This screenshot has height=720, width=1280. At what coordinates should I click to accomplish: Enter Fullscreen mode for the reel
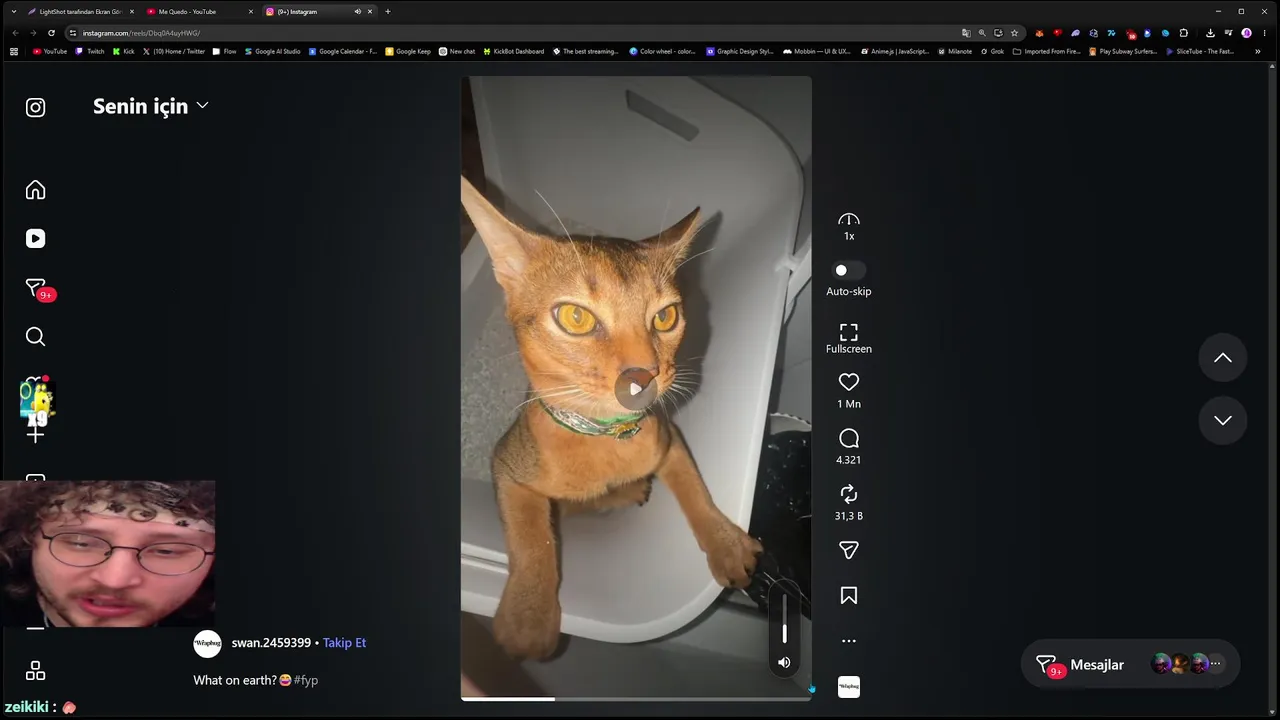click(x=849, y=339)
